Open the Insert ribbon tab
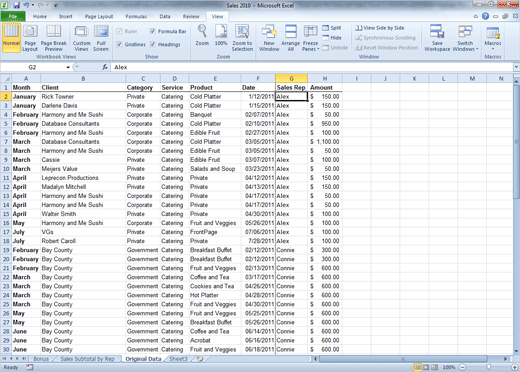 (x=65, y=16)
